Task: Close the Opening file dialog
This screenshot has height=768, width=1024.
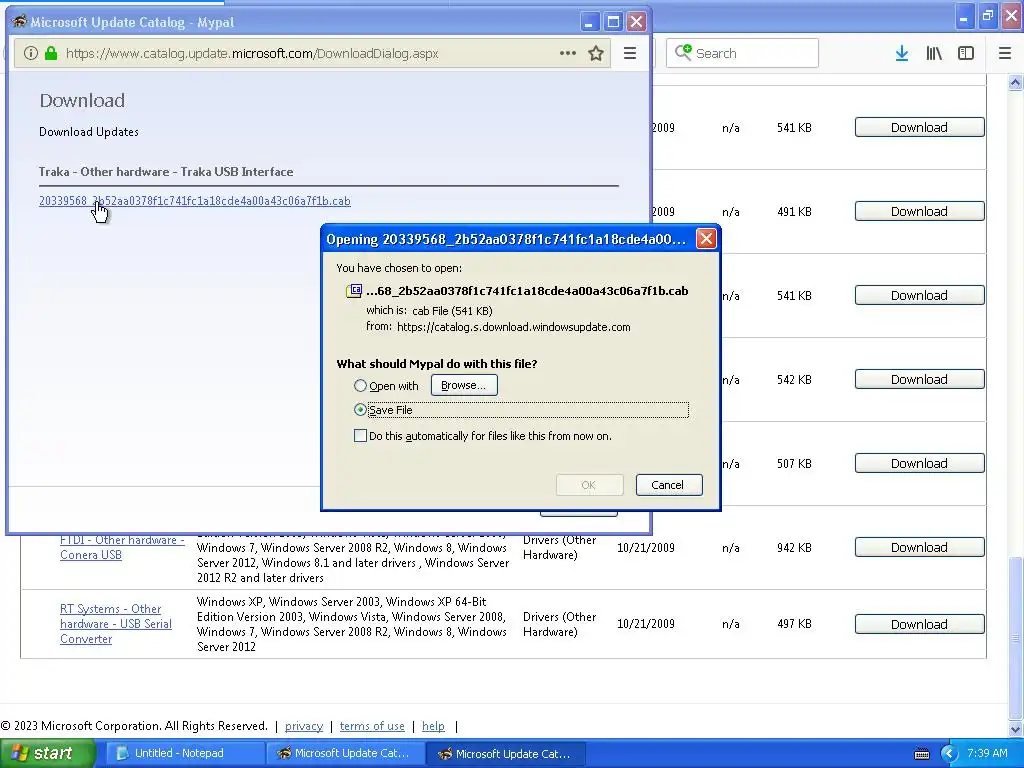Action: [706, 239]
